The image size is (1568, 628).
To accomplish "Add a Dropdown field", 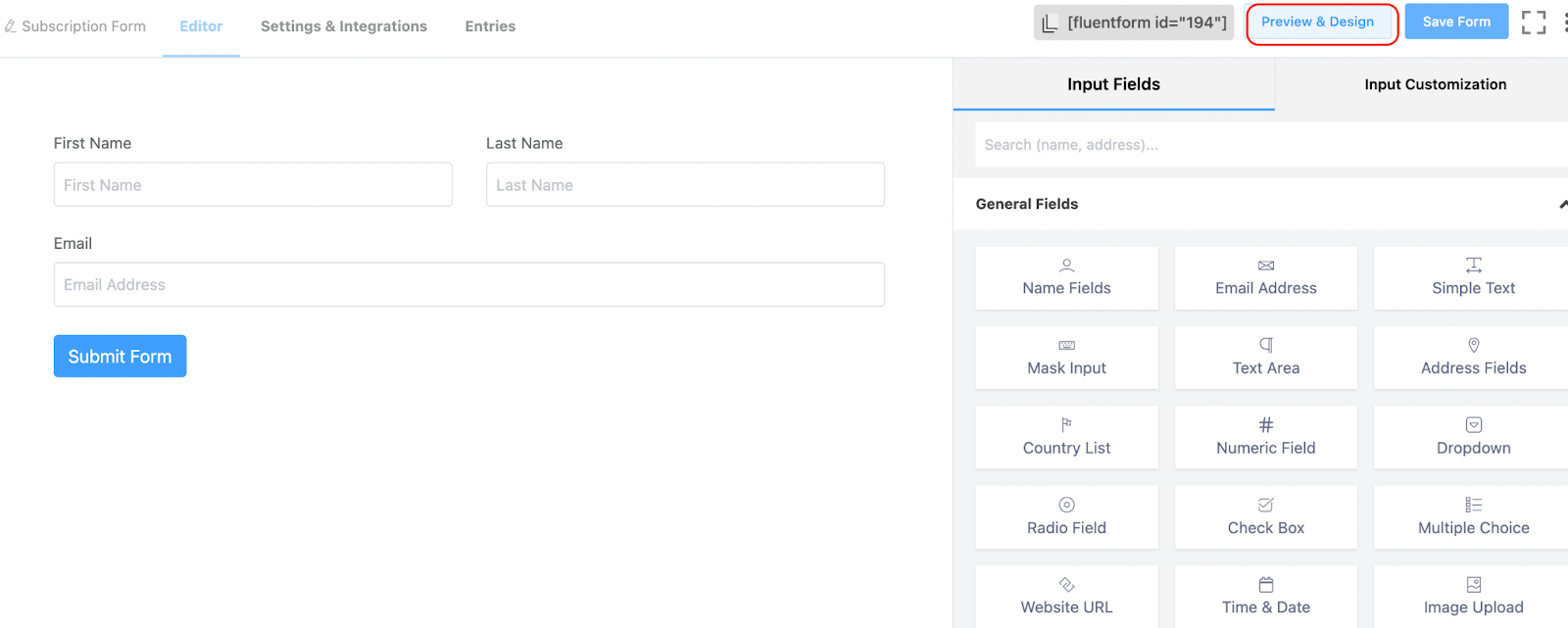I will point(1472,438).
